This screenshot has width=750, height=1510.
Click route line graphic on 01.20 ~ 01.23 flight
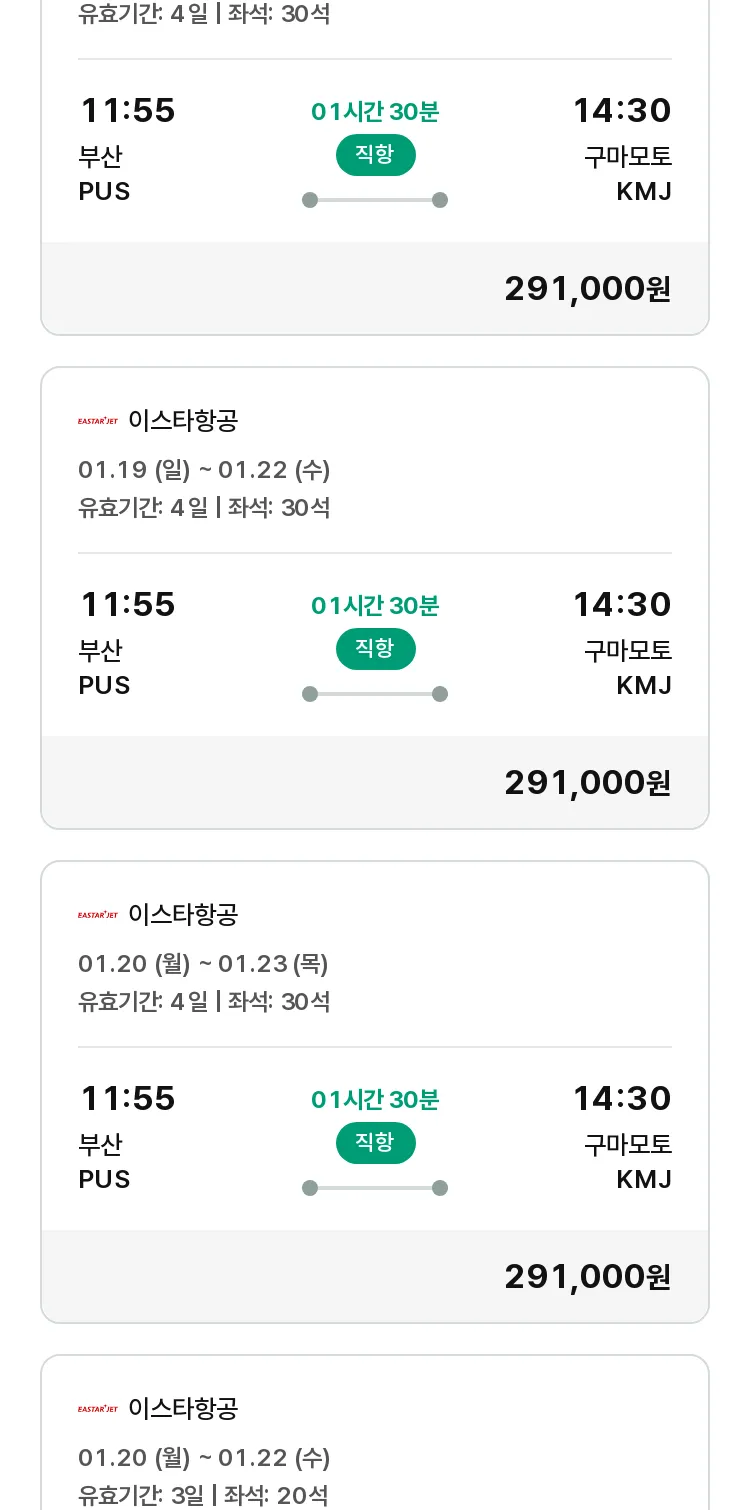pos(375,1188)
